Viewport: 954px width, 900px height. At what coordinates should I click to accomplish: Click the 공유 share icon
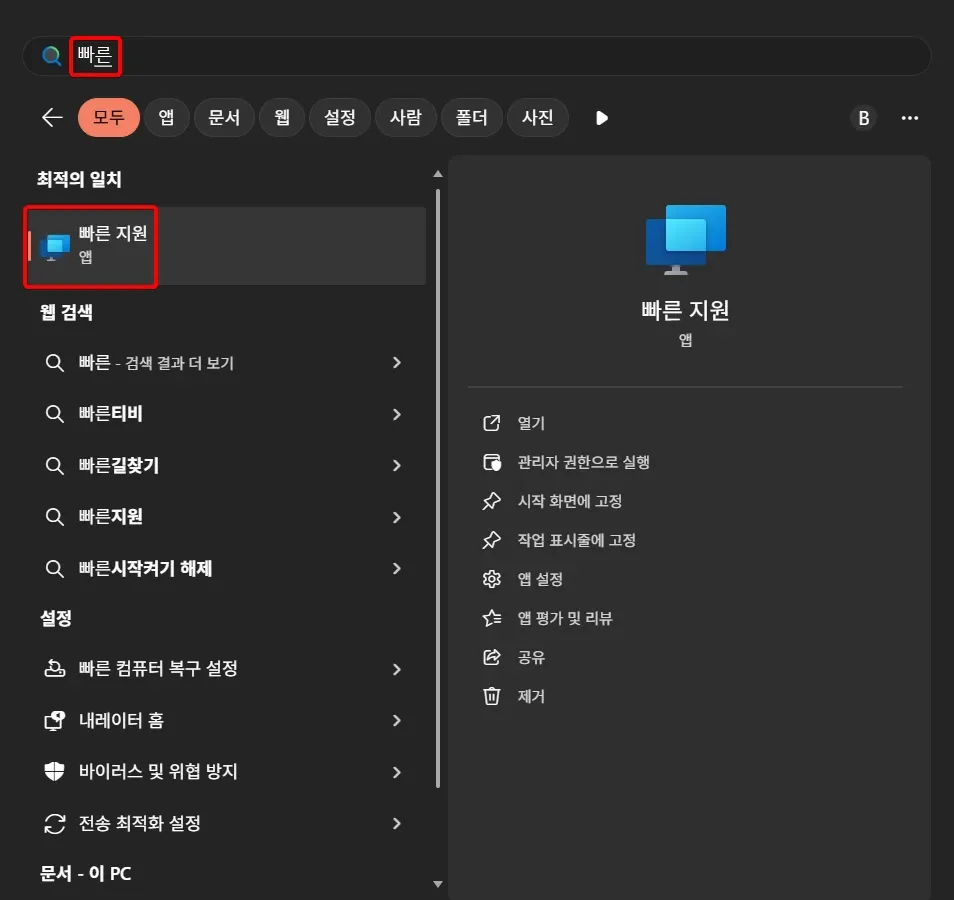pos(491,657)
